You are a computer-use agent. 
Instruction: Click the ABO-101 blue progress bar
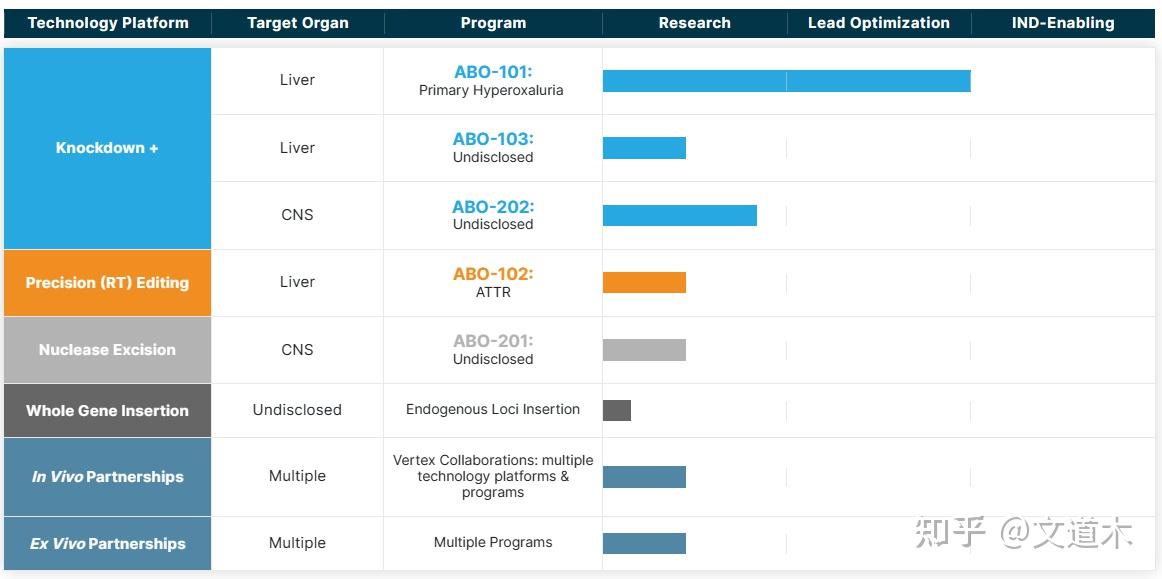[x=786, y=81]
